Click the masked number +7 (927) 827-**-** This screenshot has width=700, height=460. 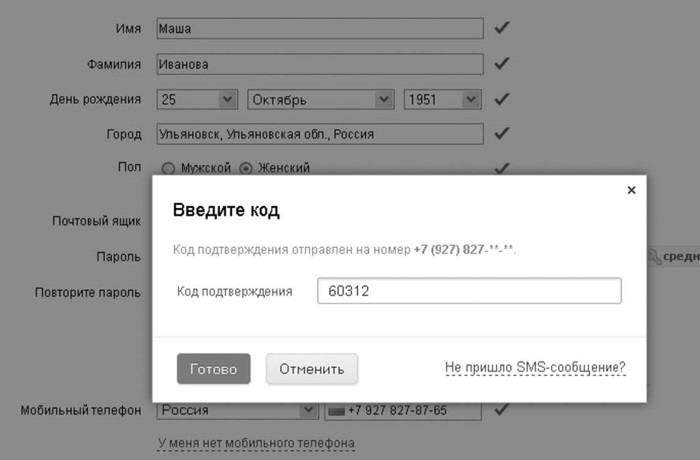[464, 249]
